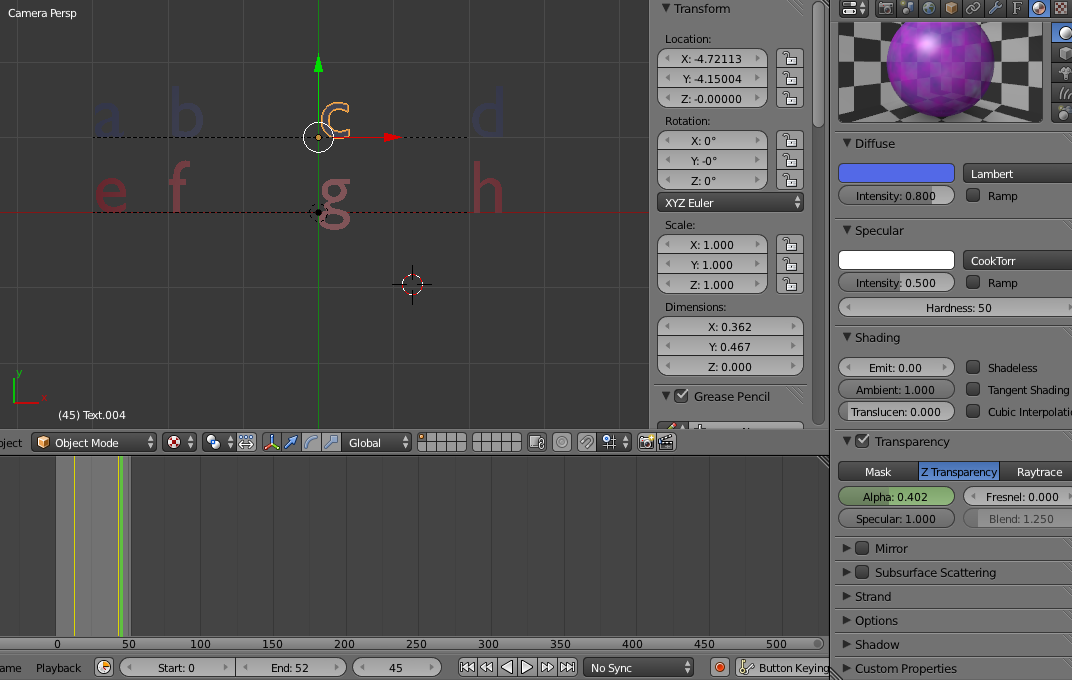Screen dimensions: 1072x680
Task: Open the Scene properties tab icon
Action: 907,8
